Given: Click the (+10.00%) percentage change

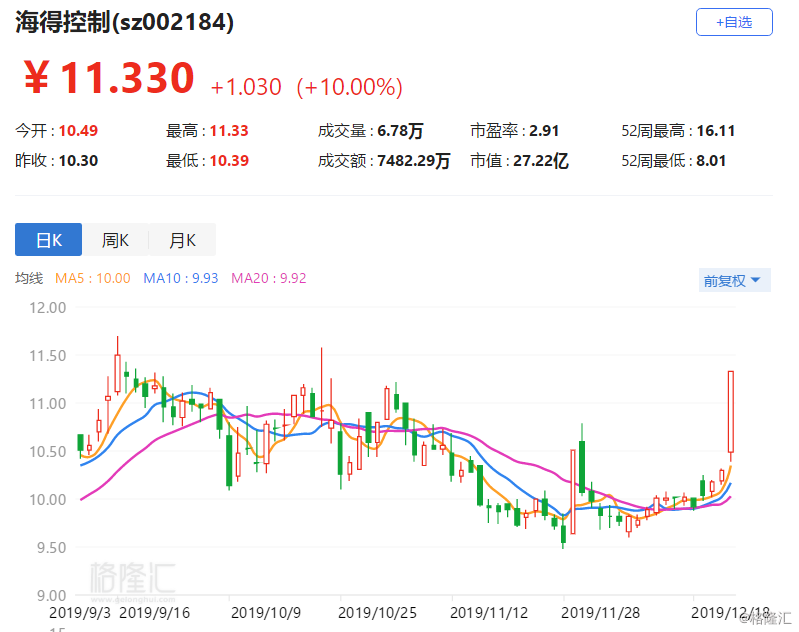Looking at the screenshot, I should [350, 87].
